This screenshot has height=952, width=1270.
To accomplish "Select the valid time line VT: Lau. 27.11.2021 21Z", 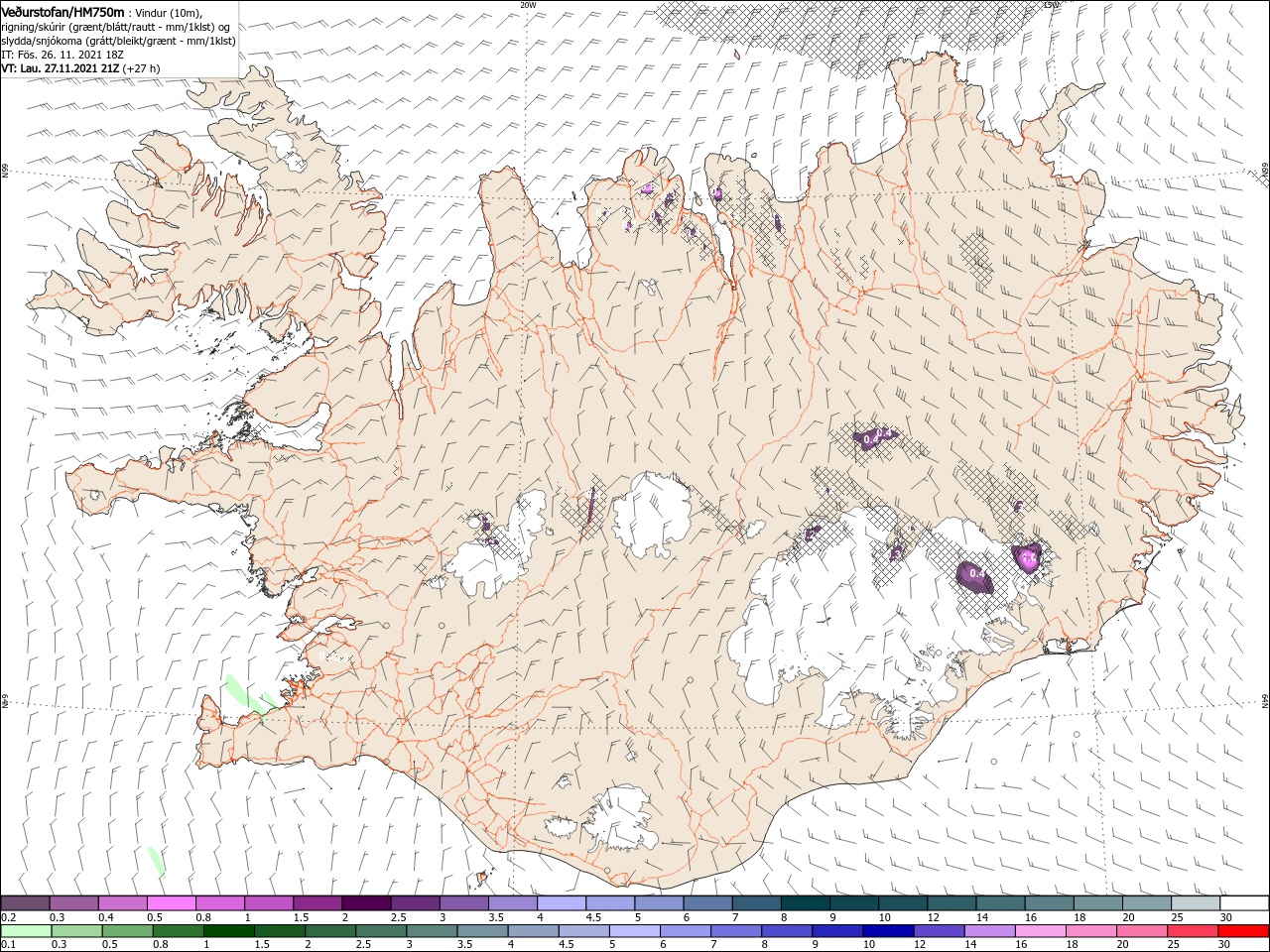I will (x=62, y=68).
